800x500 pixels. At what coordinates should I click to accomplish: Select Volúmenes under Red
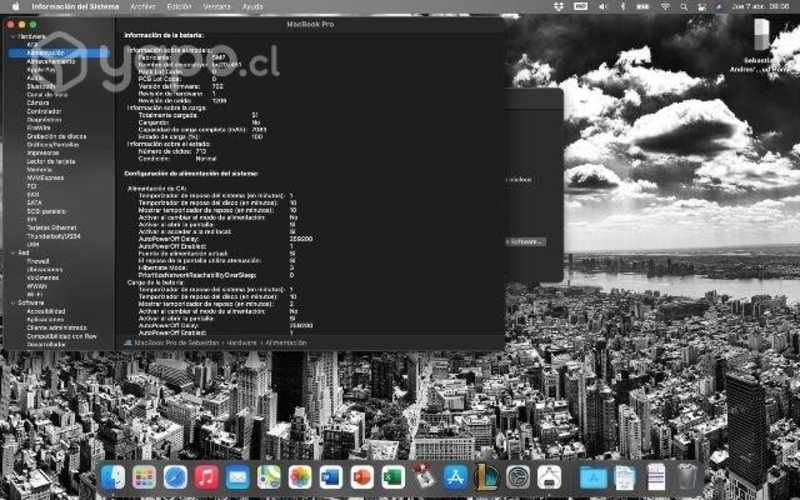(42, 278)
